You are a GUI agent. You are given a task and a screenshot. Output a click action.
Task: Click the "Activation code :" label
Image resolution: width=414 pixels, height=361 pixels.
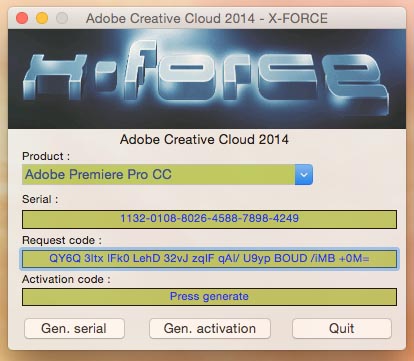click(66, 279)
